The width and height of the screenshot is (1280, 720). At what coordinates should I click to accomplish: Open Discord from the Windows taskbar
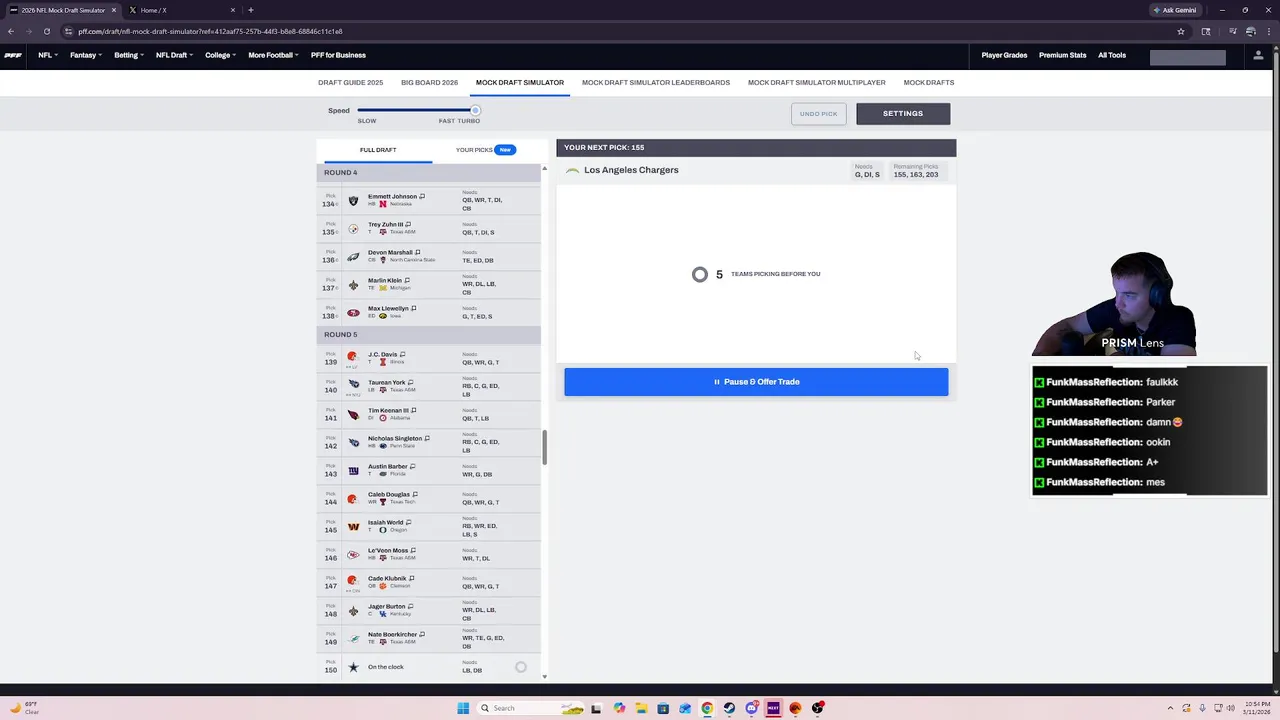[x=751, y=708]
